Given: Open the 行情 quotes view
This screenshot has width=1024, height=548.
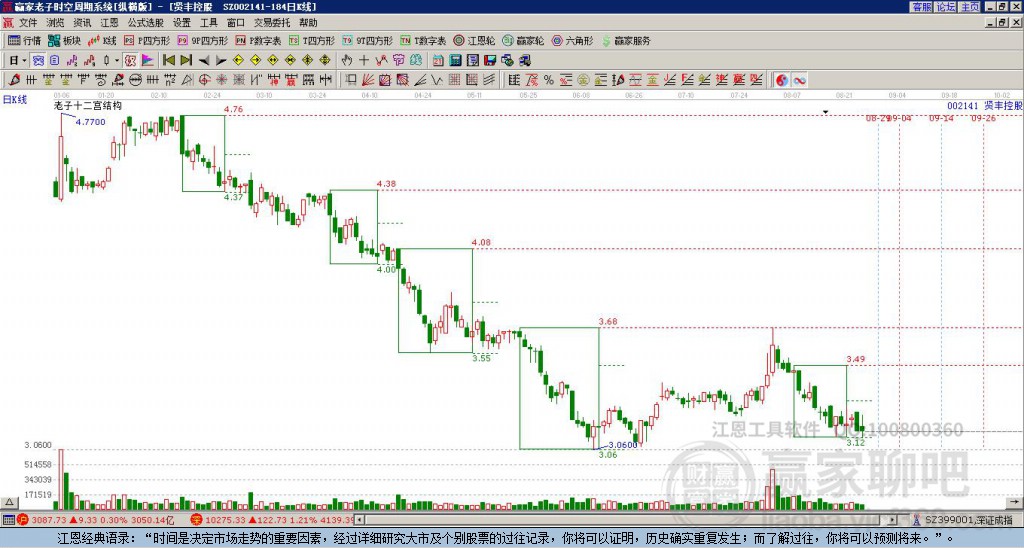Looking at the screenshot, I should tap(24, 40).
